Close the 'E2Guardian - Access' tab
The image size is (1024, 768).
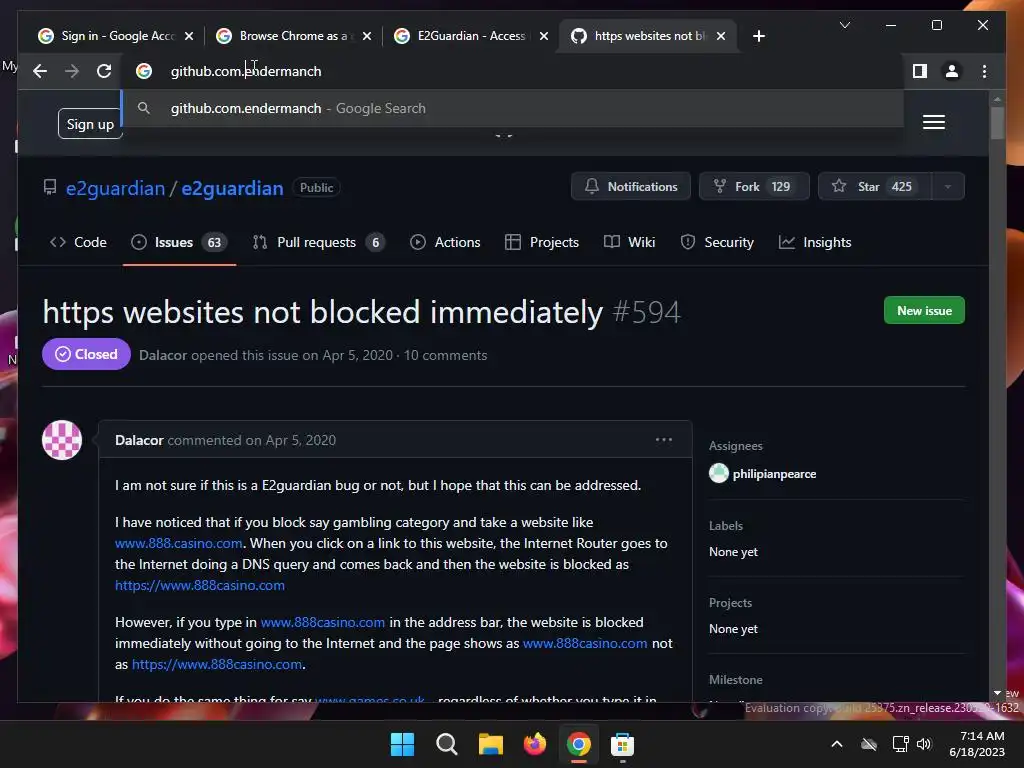click(x=544, y=36)
